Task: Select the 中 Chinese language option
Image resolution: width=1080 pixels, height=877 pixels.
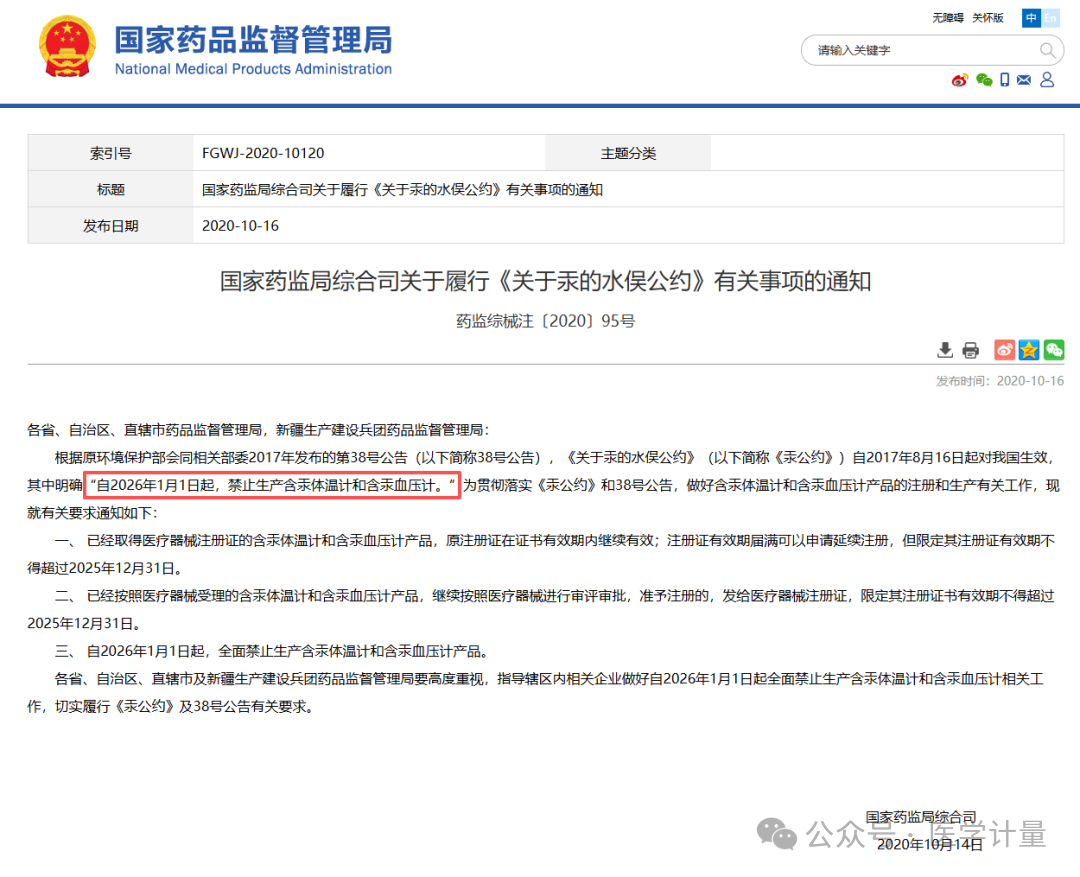Action: click(x=1029, y=18)
